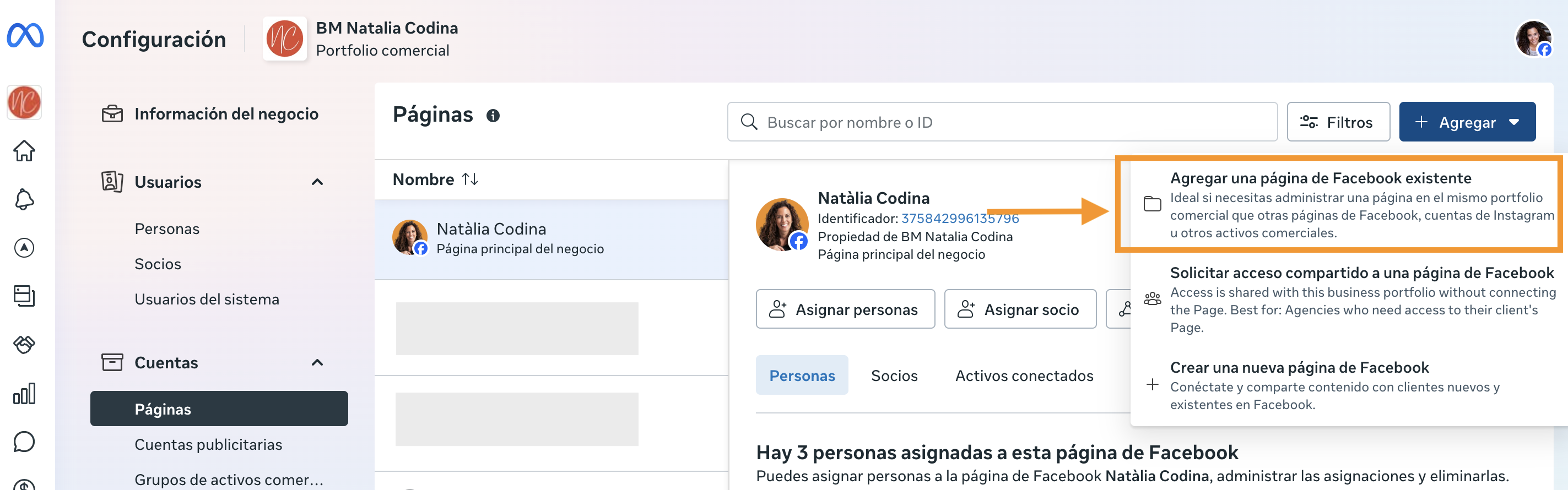1568x490 pixels.
Task: Open the compass navigation icon in rail
Action: point(24,247)
